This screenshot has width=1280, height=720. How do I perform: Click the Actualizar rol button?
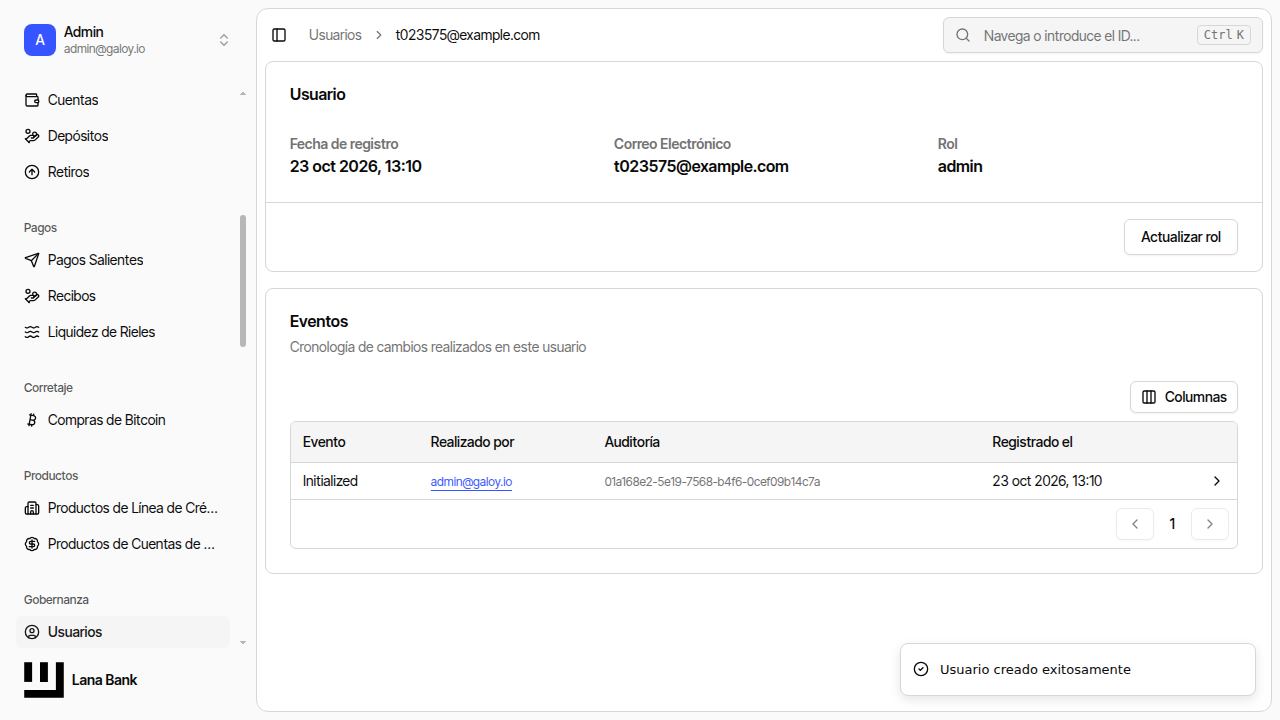[1181, 237]
